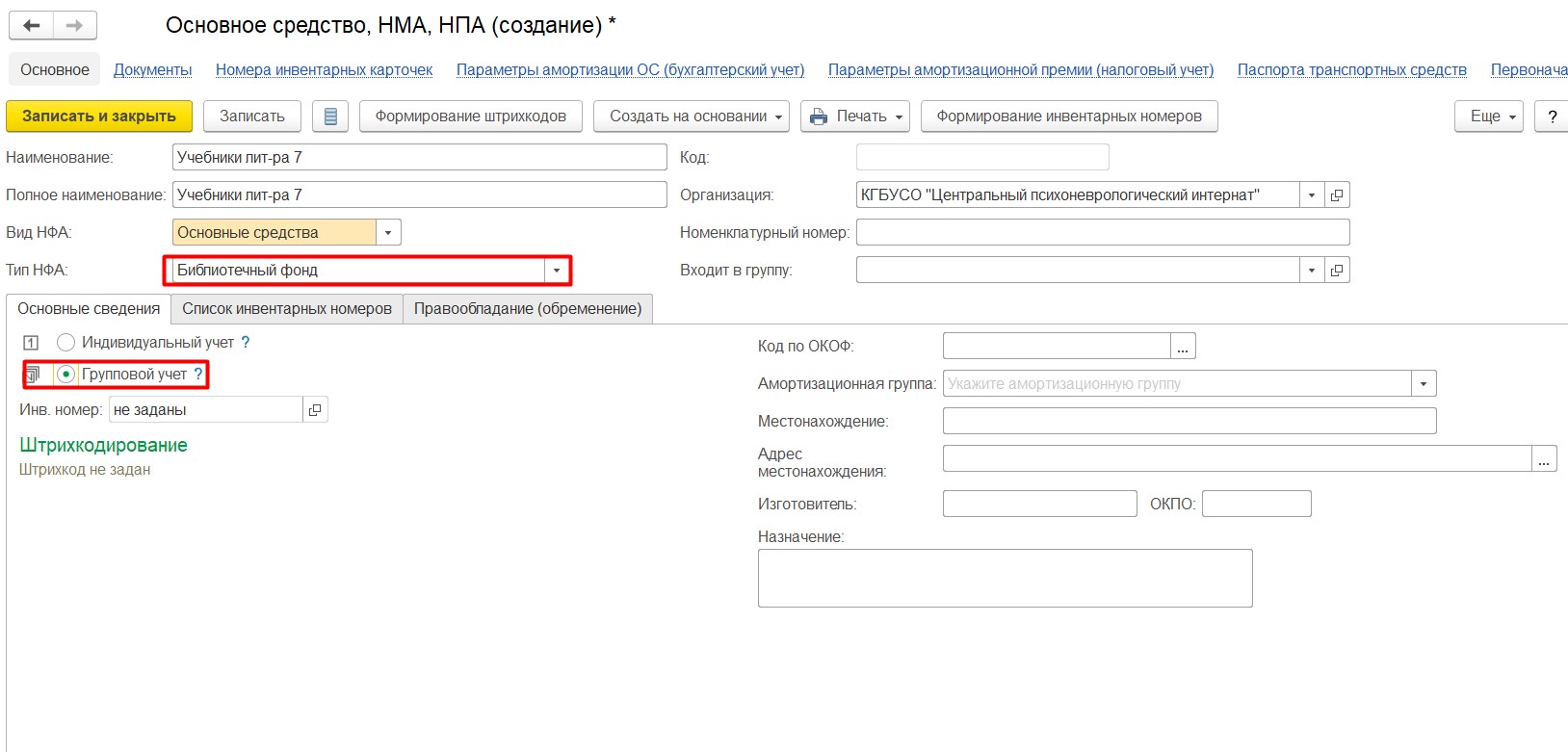Open the Входит в группу record via its open icon
1568x752 pixels.
pos(1337,271)
